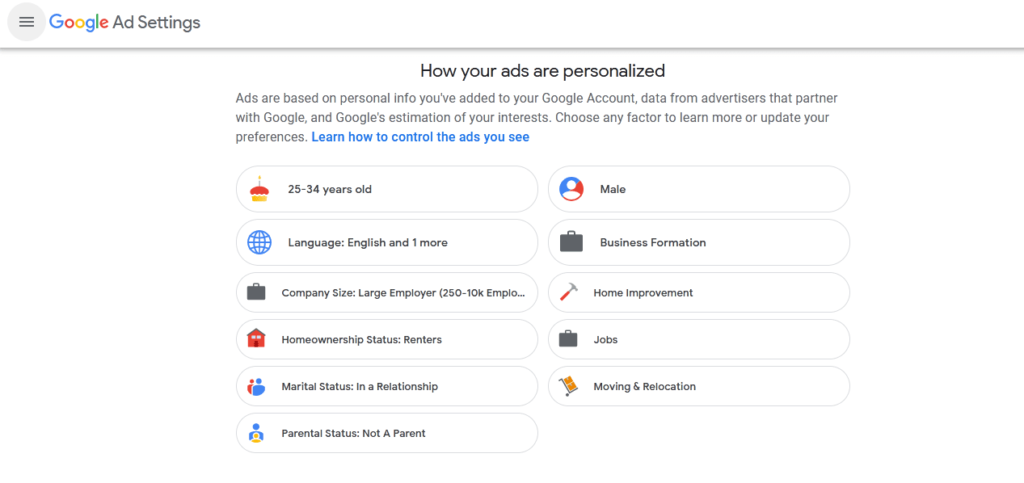The image size is (1024, 483).
Task: Click the birthday cake age icon
Action: coord(259,189)
